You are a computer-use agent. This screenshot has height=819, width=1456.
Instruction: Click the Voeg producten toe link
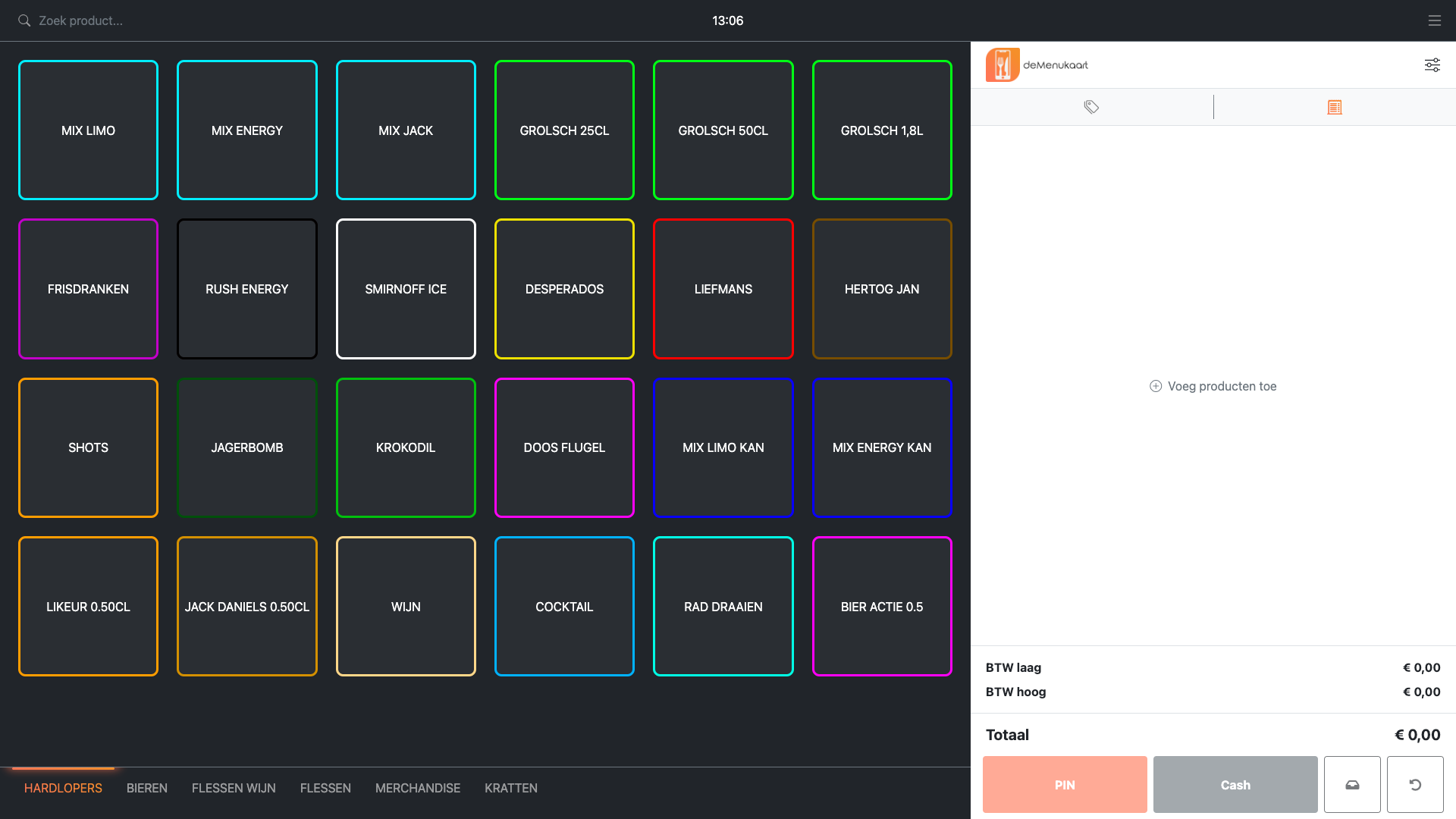[x=1213, y=385]
